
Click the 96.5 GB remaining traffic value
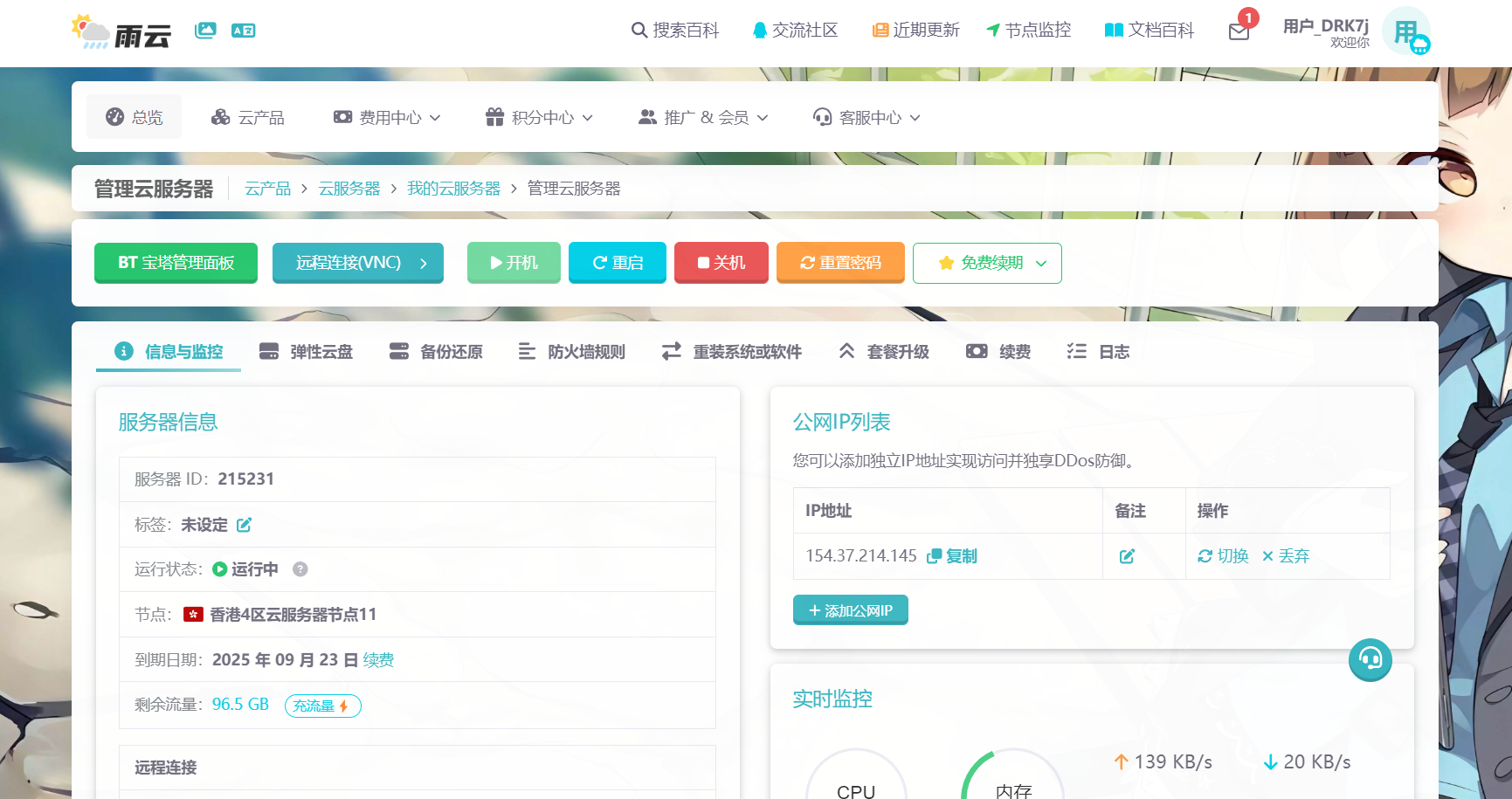click(240, 705)
